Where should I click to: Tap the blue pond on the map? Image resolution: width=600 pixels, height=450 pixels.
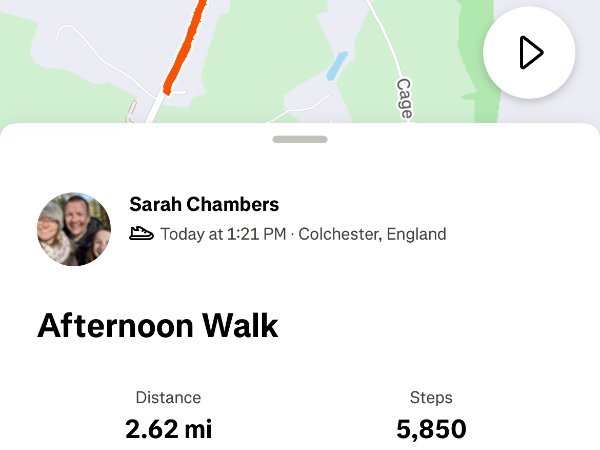click(335, 66)
